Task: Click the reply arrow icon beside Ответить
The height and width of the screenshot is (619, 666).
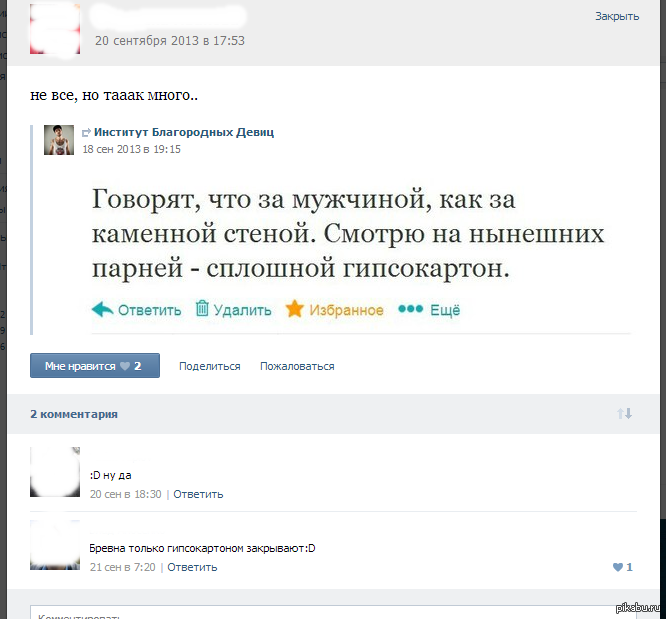Action: (x=102, y=309)
